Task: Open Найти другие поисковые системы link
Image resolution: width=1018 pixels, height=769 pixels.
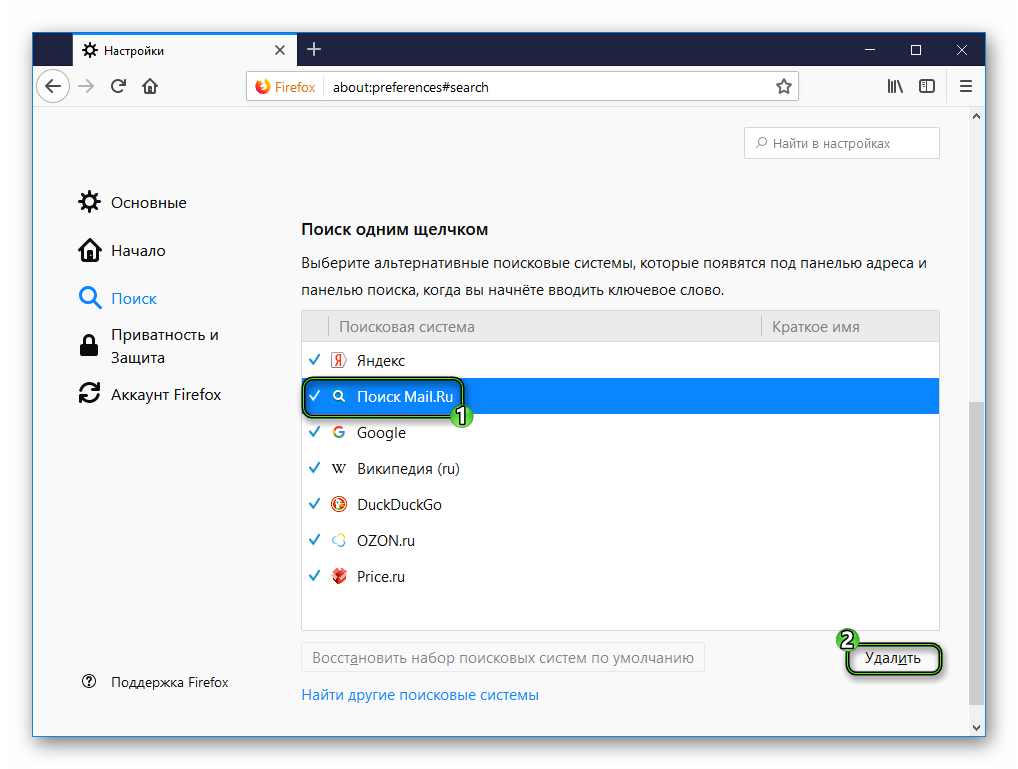Action: point(420,695)
